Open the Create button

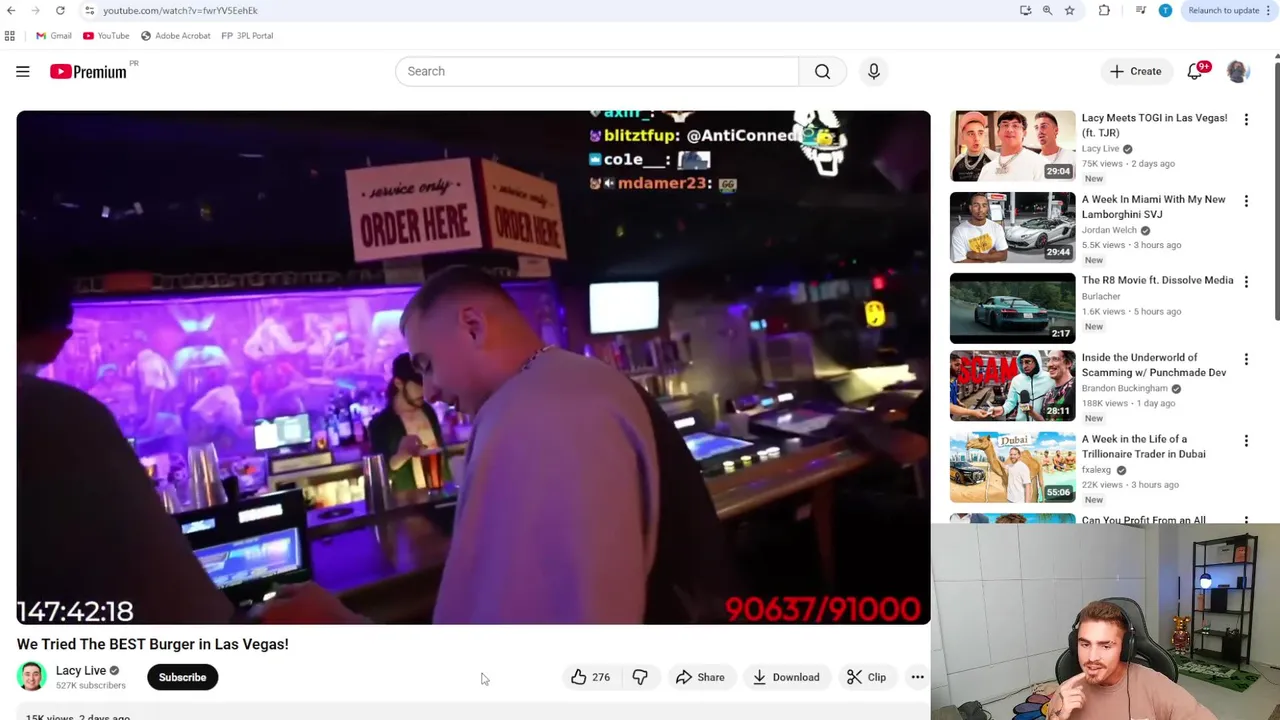(1135, 71)
